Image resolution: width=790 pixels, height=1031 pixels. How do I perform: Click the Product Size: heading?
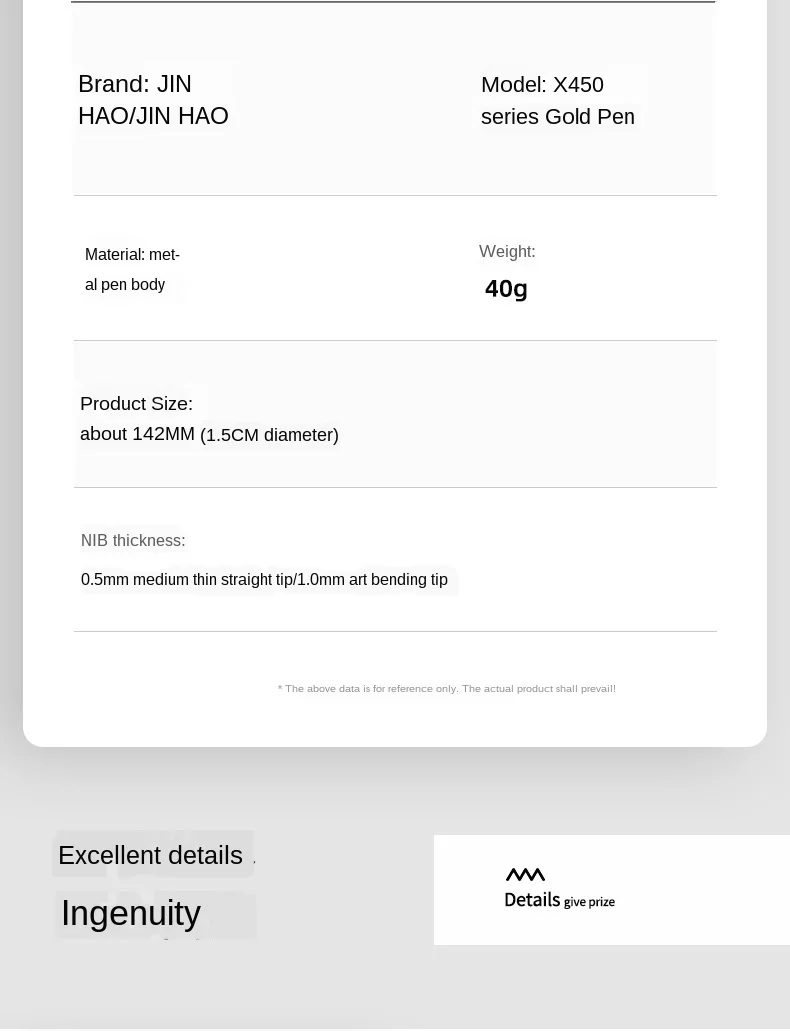pos(136,404)
